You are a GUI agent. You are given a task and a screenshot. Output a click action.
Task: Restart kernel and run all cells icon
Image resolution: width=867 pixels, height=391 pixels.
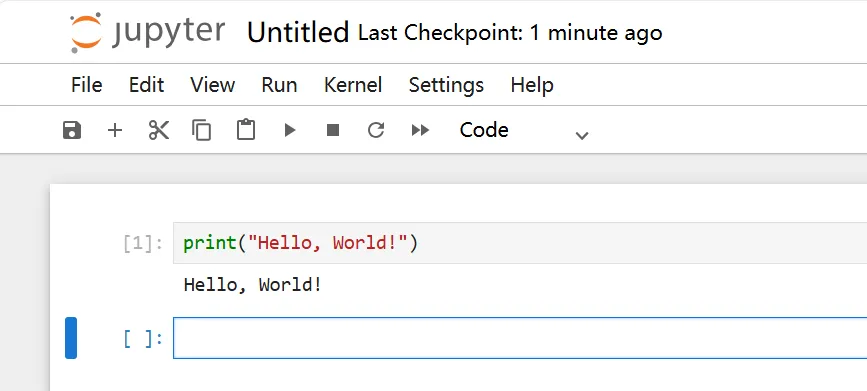[420, 131]
